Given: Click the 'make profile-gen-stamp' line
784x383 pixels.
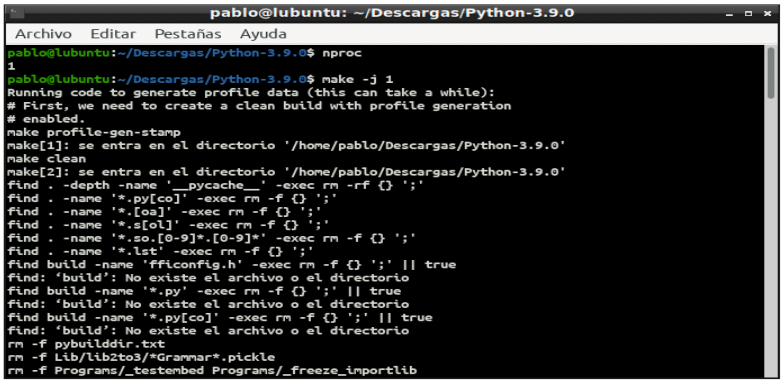Looking at the screenshot, I should (94, 132).
